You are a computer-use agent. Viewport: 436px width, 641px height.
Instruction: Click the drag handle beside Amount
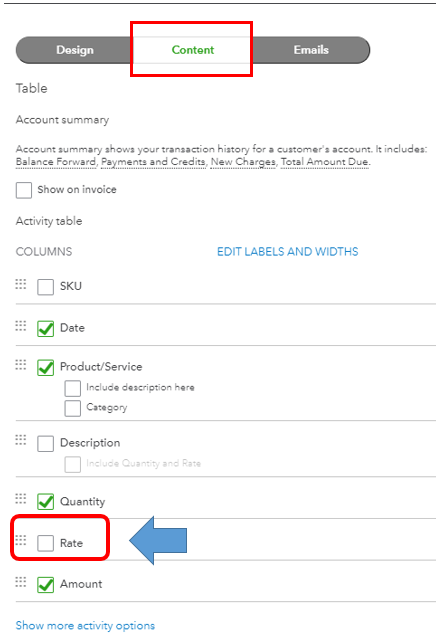pyautogui.click(x=20, y=581)
